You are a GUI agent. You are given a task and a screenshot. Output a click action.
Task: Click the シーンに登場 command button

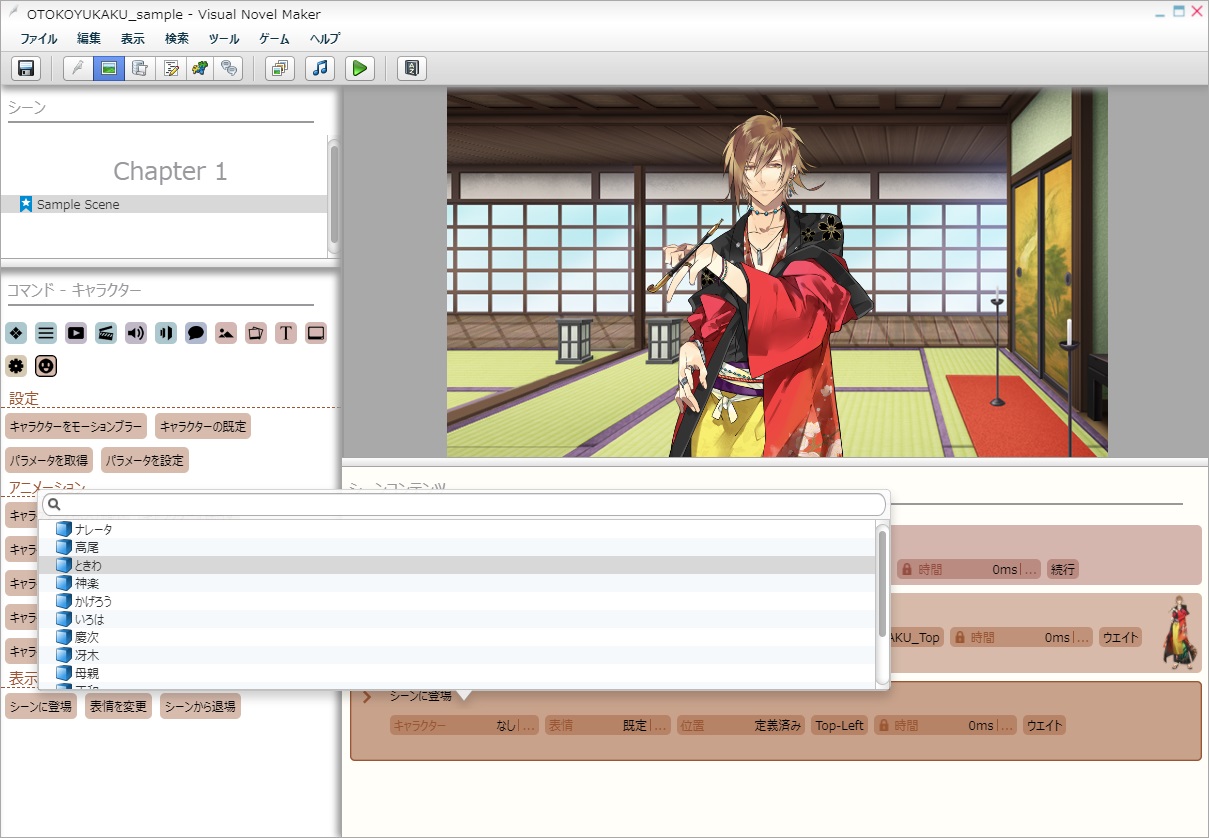click(x=40, y=706)
